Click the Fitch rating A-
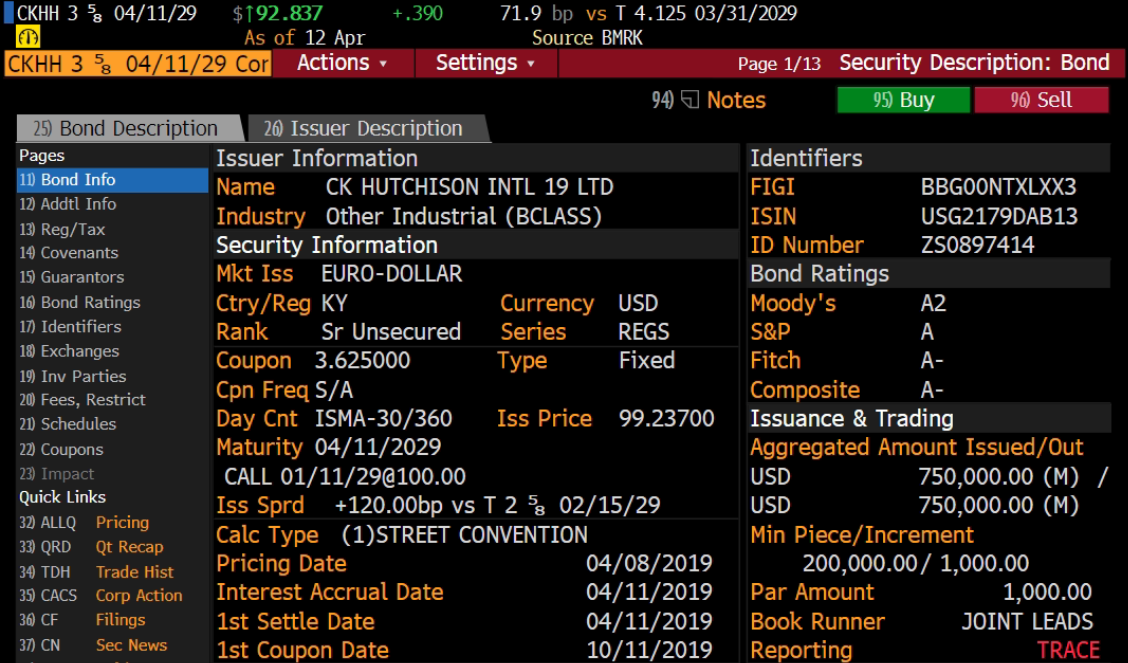The image size is (1128, 663). [932, 360]
